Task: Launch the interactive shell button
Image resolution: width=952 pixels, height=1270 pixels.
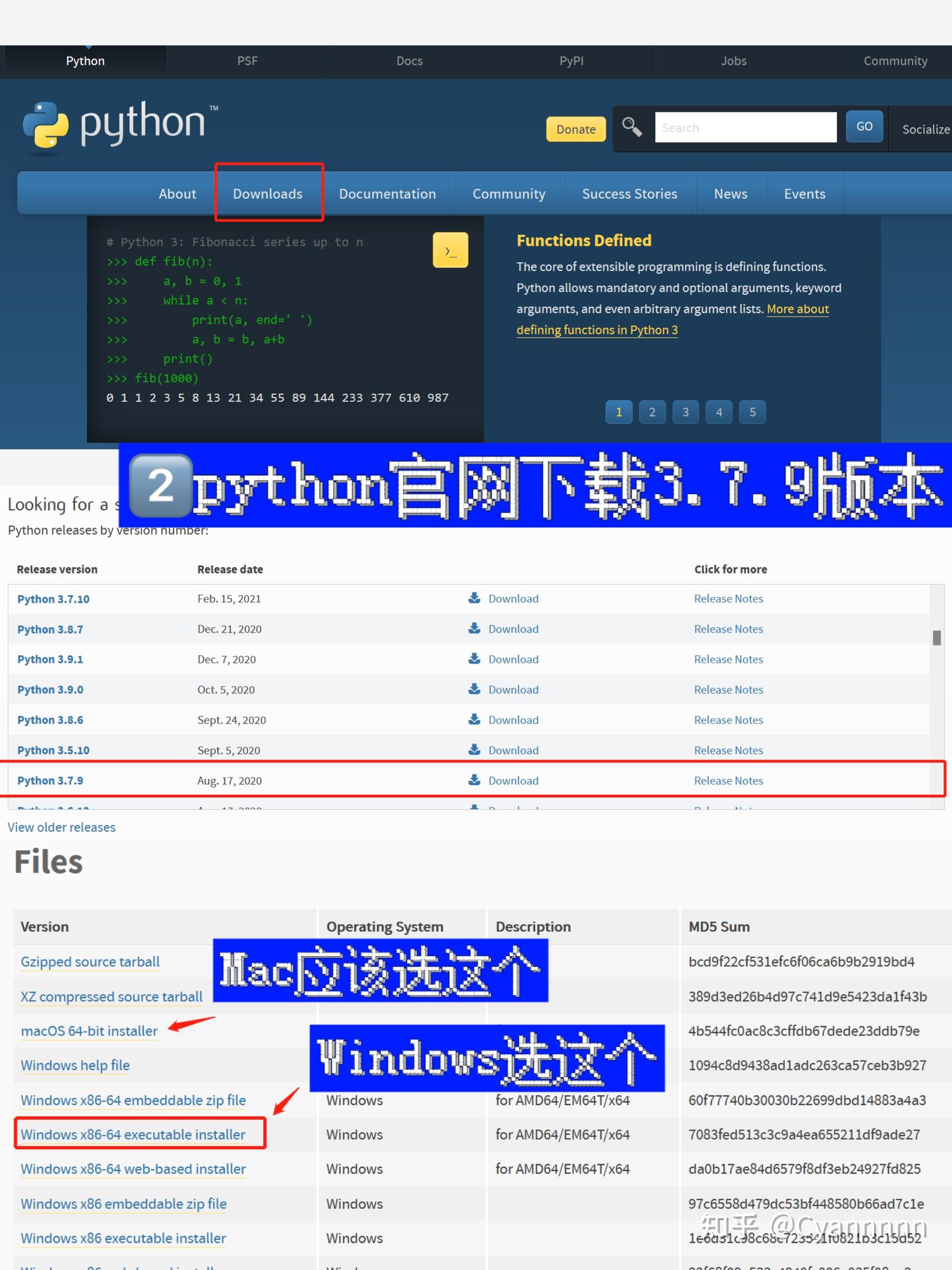Action: tap(450, 250)
